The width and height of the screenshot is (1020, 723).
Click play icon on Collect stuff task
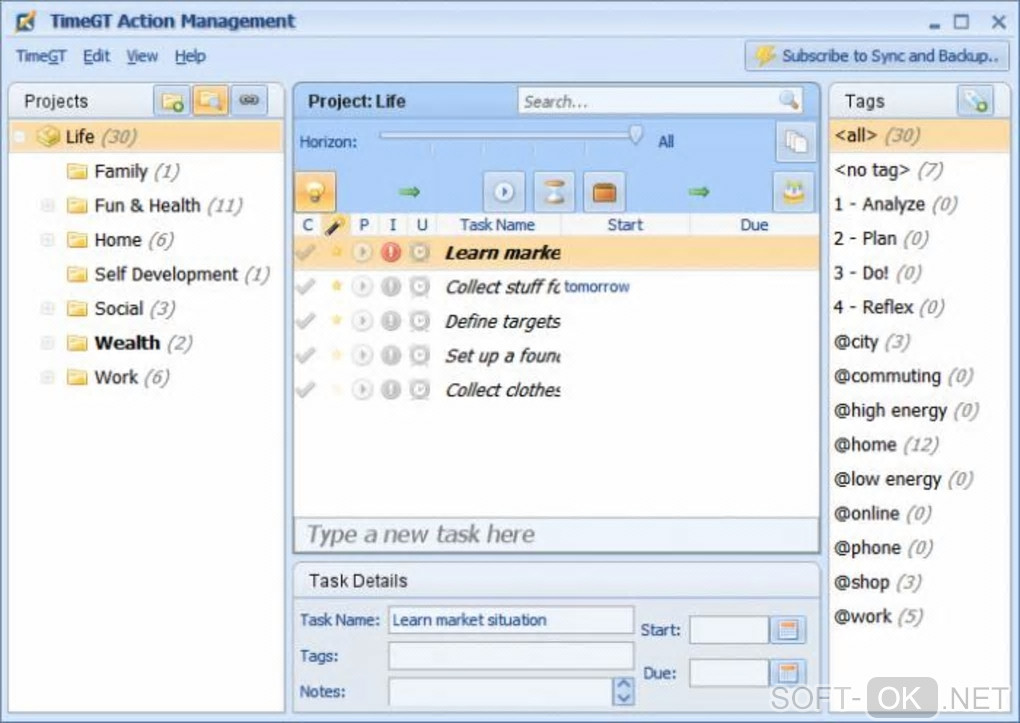[362, 286]
